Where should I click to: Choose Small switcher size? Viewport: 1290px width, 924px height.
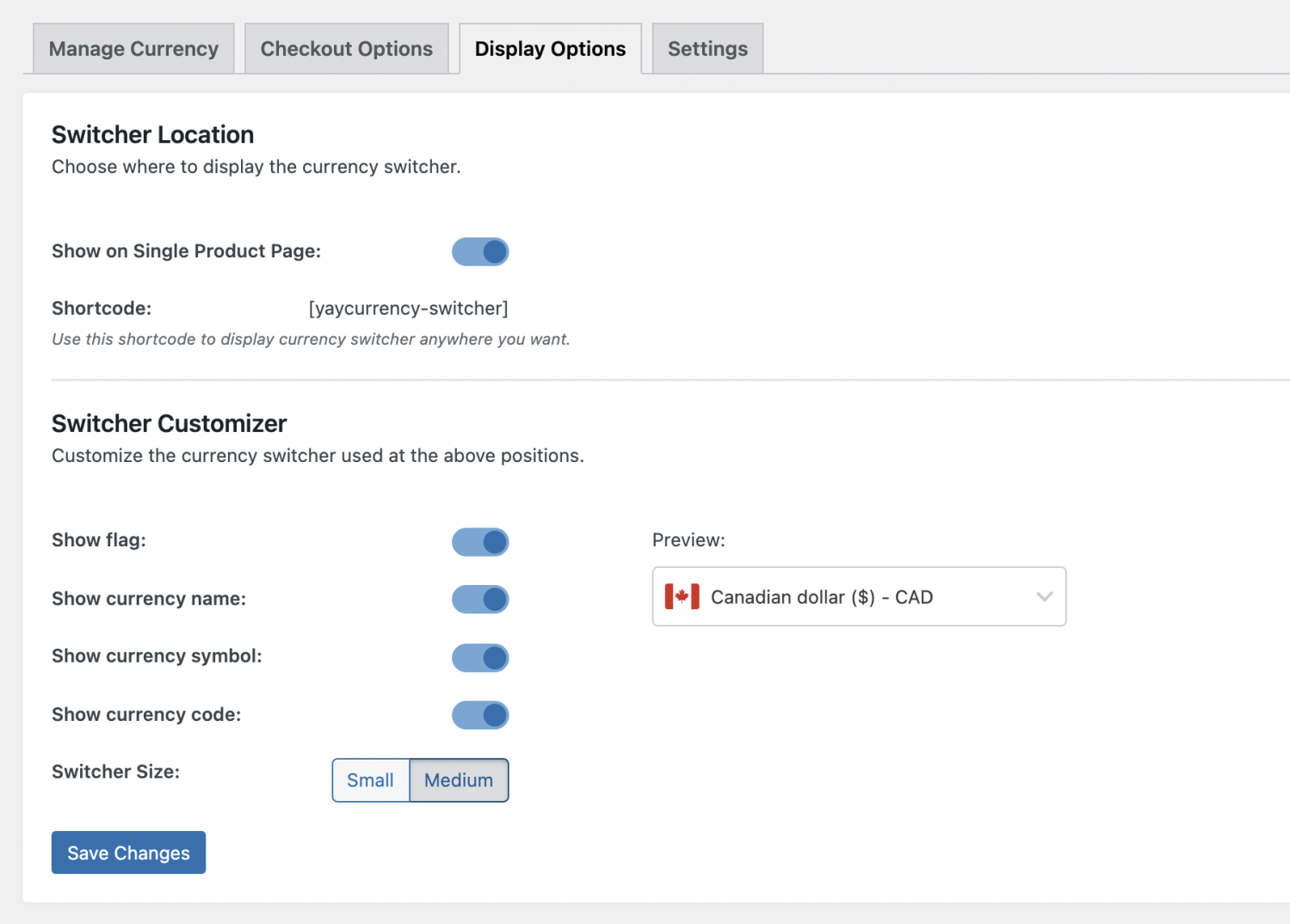click(370, 780)
